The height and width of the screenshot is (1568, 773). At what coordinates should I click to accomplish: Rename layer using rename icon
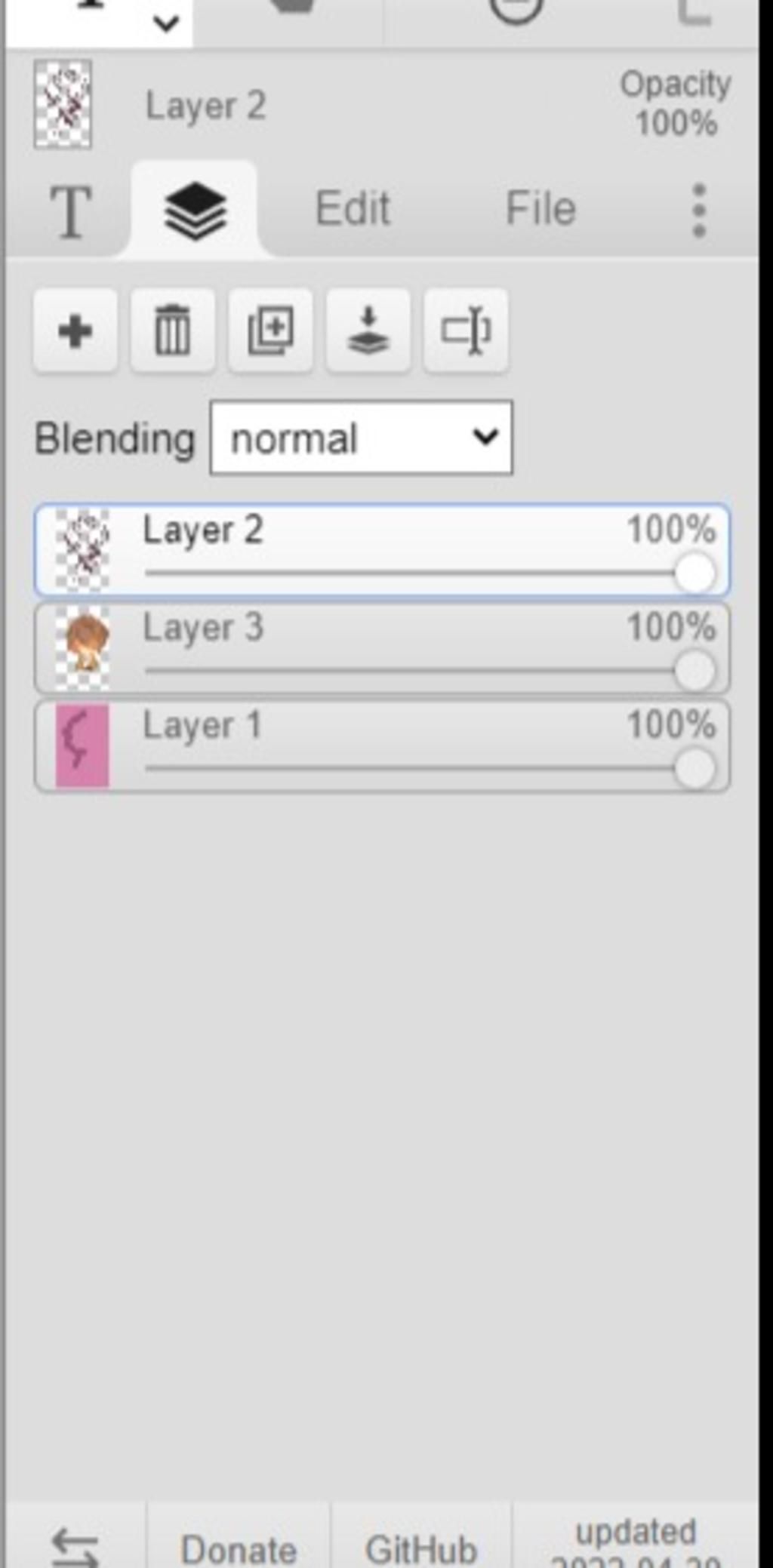click(466, 331)
